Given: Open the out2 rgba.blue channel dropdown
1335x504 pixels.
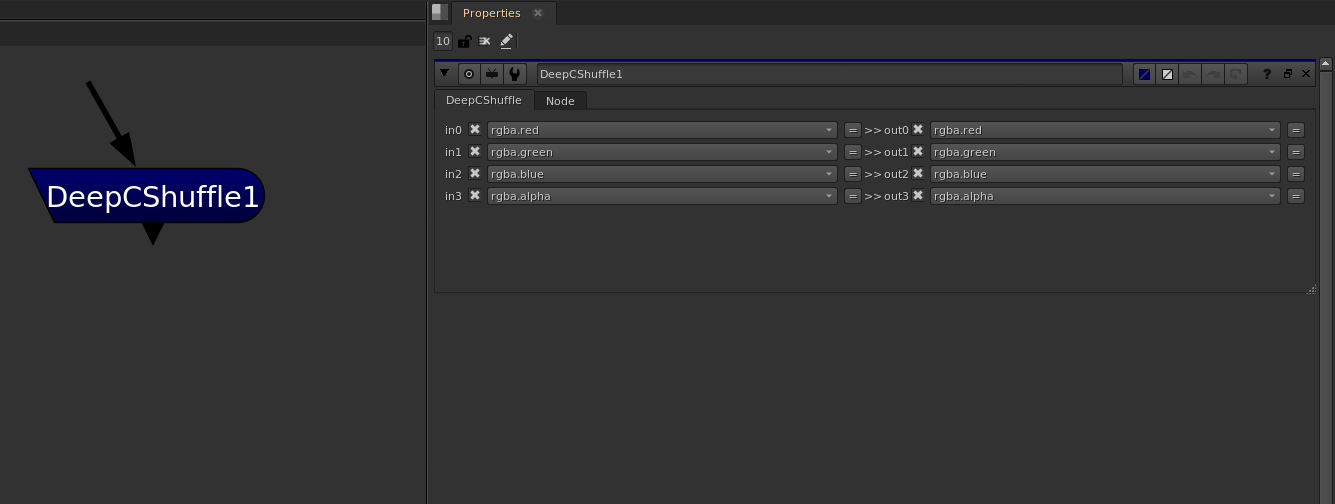Looking at the screenshot, I should 1104,174.
